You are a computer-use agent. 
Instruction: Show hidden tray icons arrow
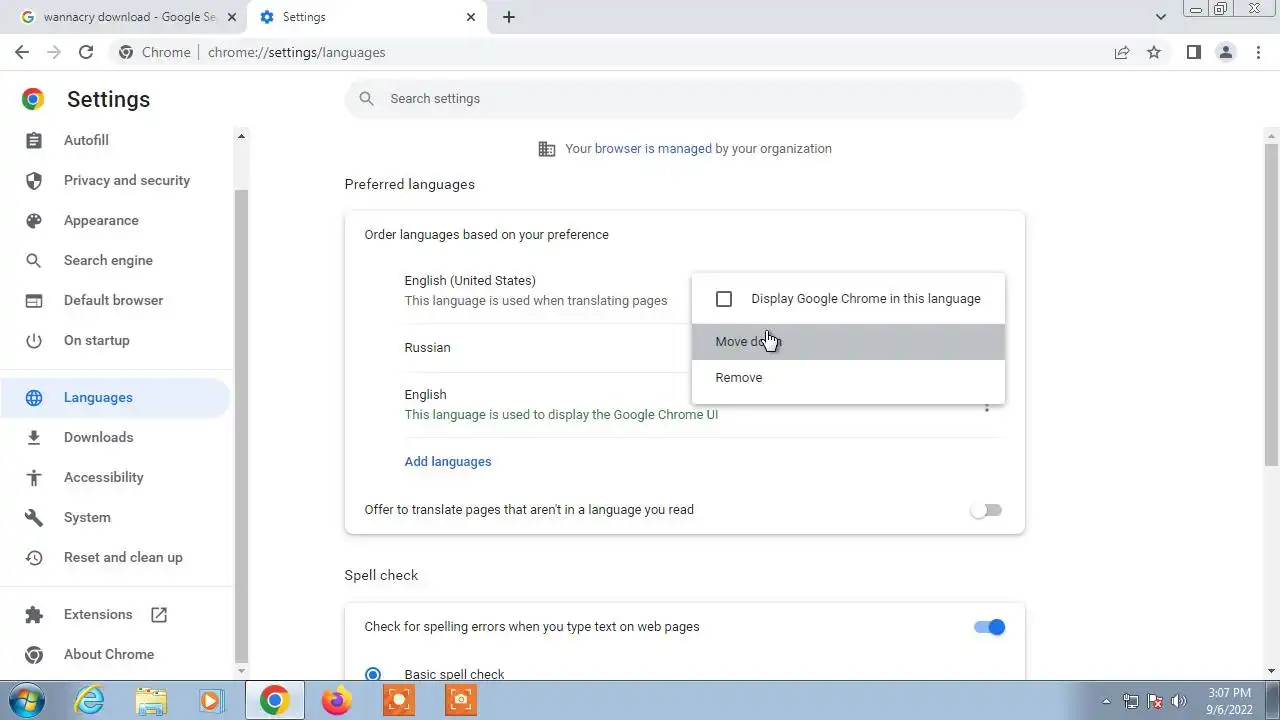[1106, 701]
